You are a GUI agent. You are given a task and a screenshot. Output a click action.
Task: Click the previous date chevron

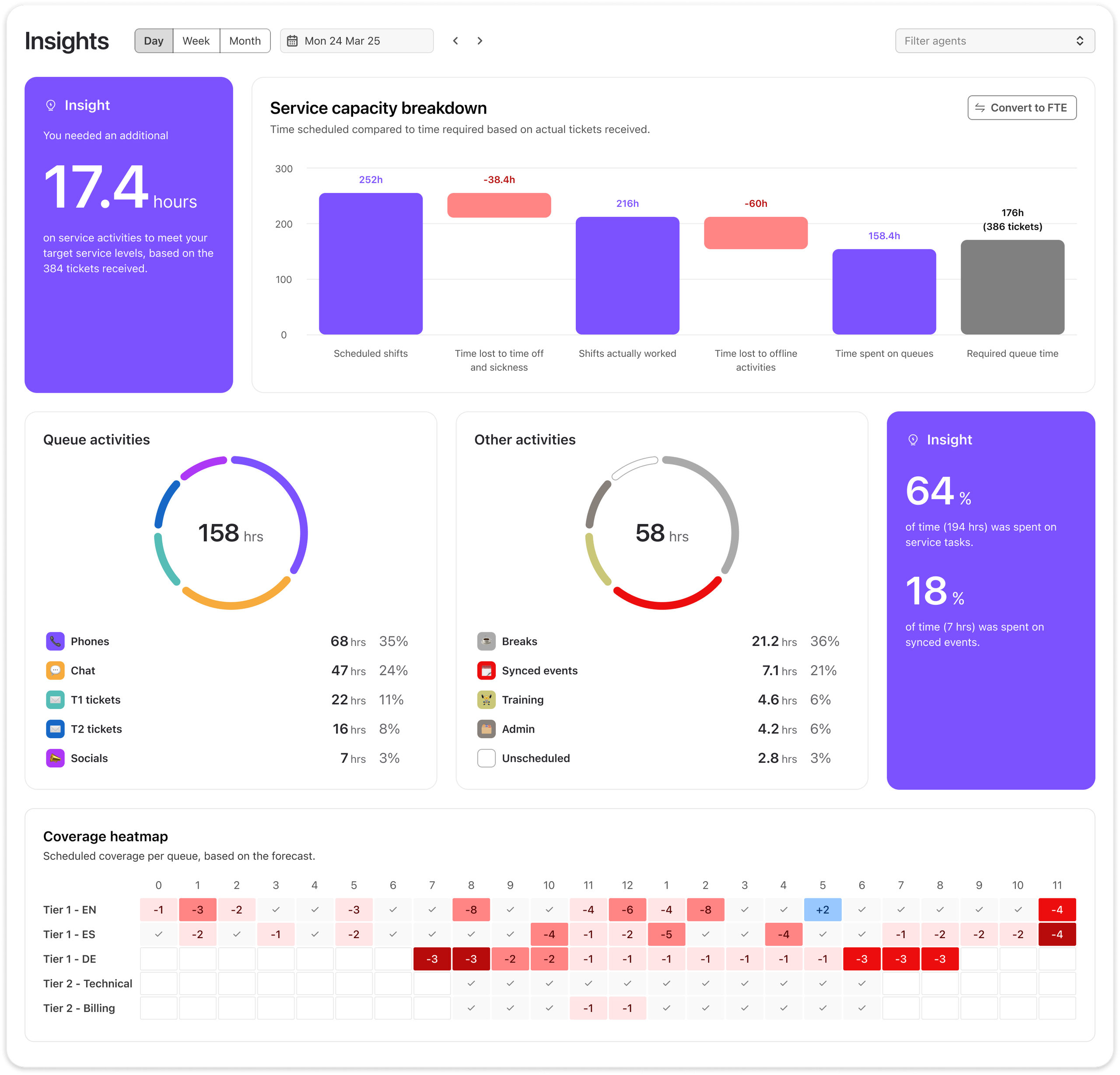pyautogui.click(x=455, y=41)
